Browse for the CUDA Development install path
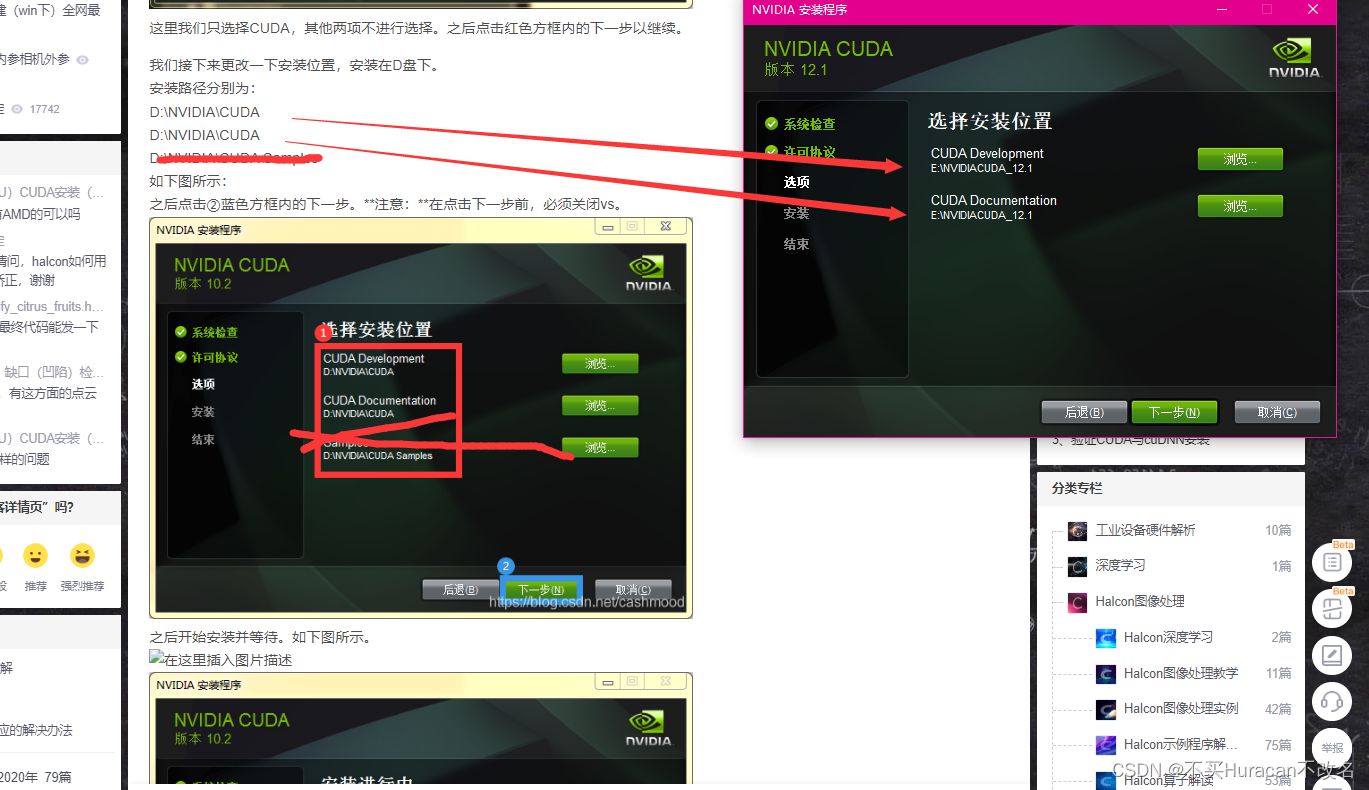The height and width of the screenshot is (790, 1369). [1240, 159]
